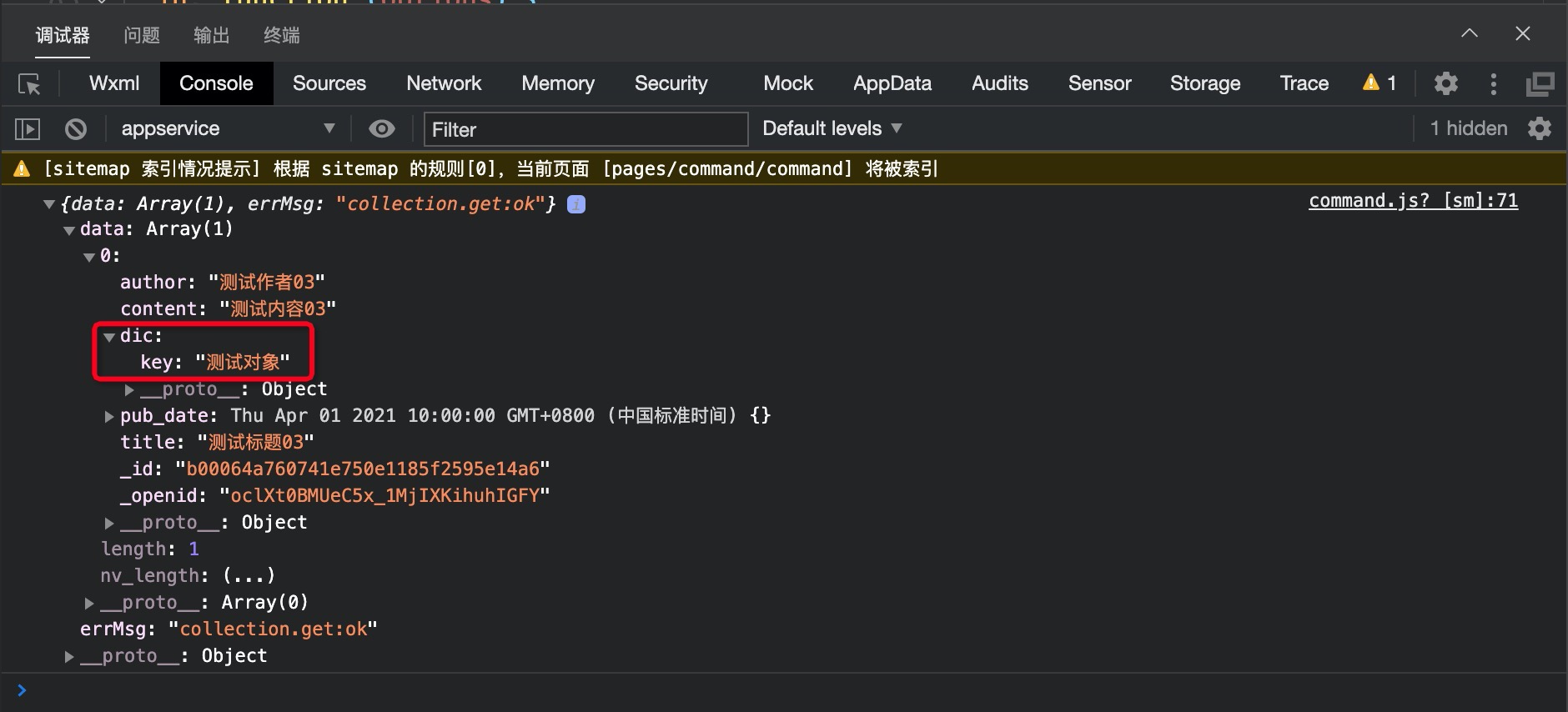
Task: Select the _openid value string
Action: pyautogui.click(x=384, y=496)
